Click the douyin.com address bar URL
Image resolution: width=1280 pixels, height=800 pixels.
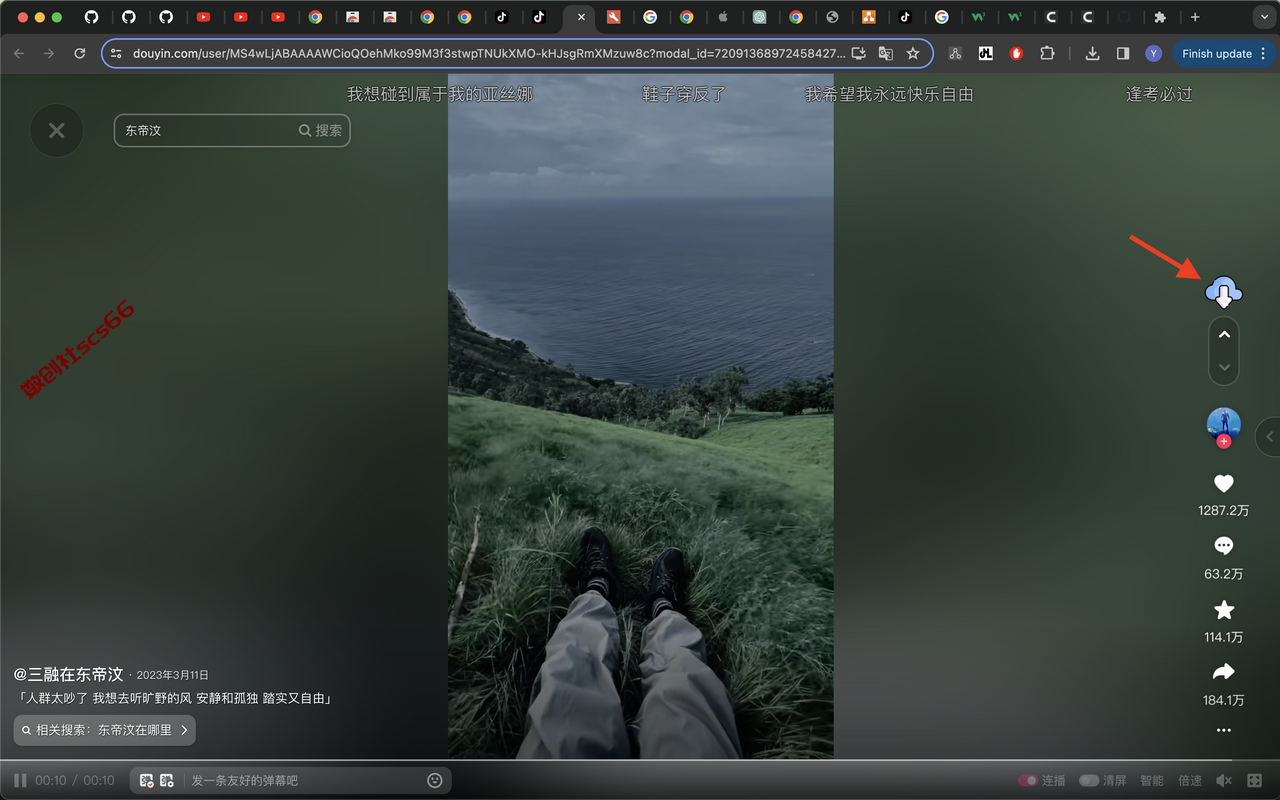[488, 54]
